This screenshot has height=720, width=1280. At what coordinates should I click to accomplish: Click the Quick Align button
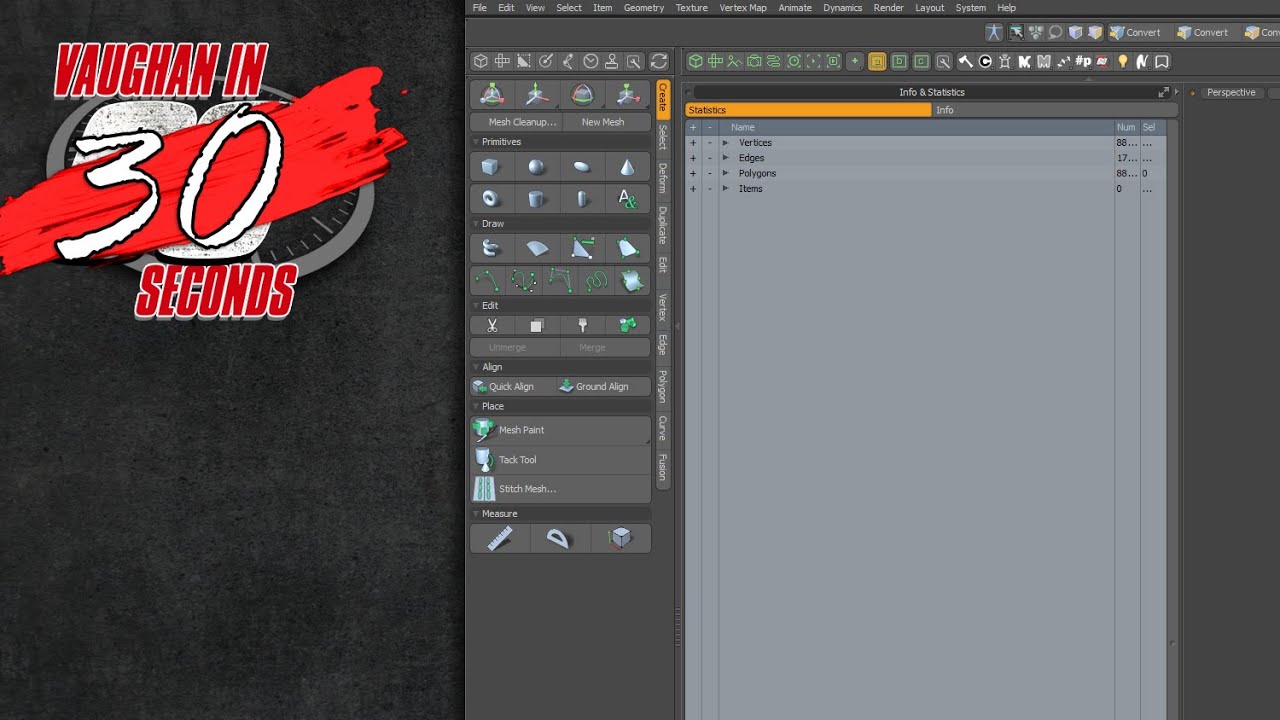pos(511,386)
